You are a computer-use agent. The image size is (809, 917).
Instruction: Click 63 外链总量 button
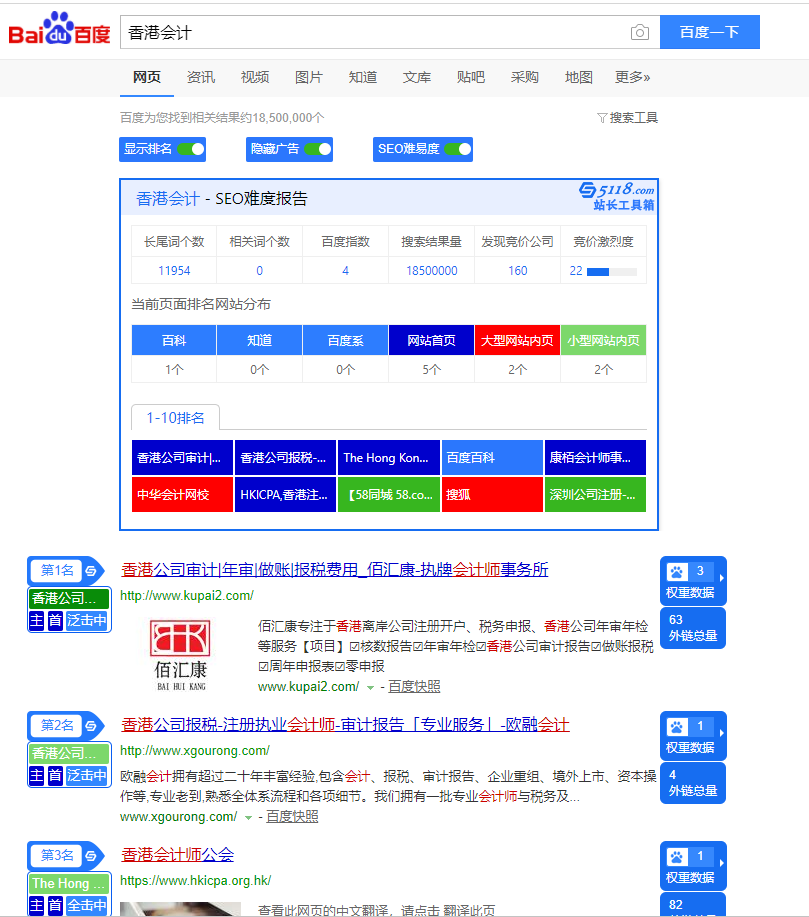click(693, 628)
